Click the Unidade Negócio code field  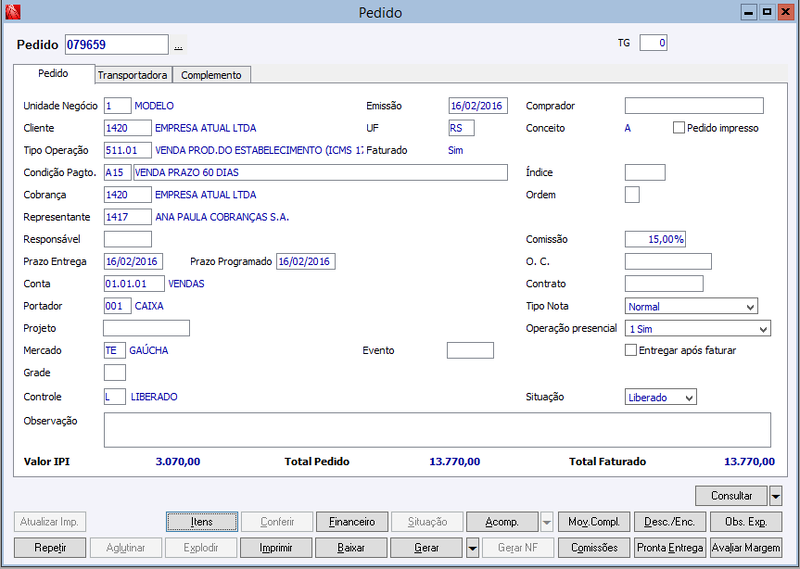(117, 106)
